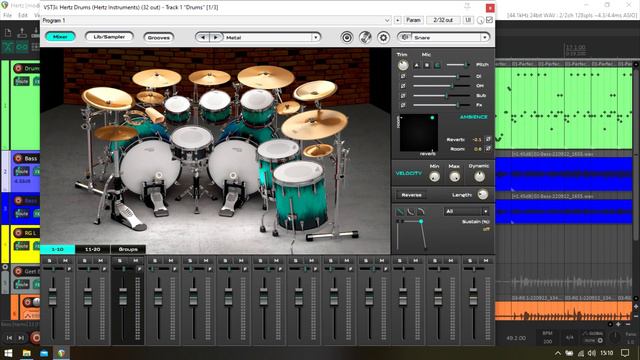Select the concave envelope curve icon
The width and height of the screenshot is (640, 360).
[410, 211]
